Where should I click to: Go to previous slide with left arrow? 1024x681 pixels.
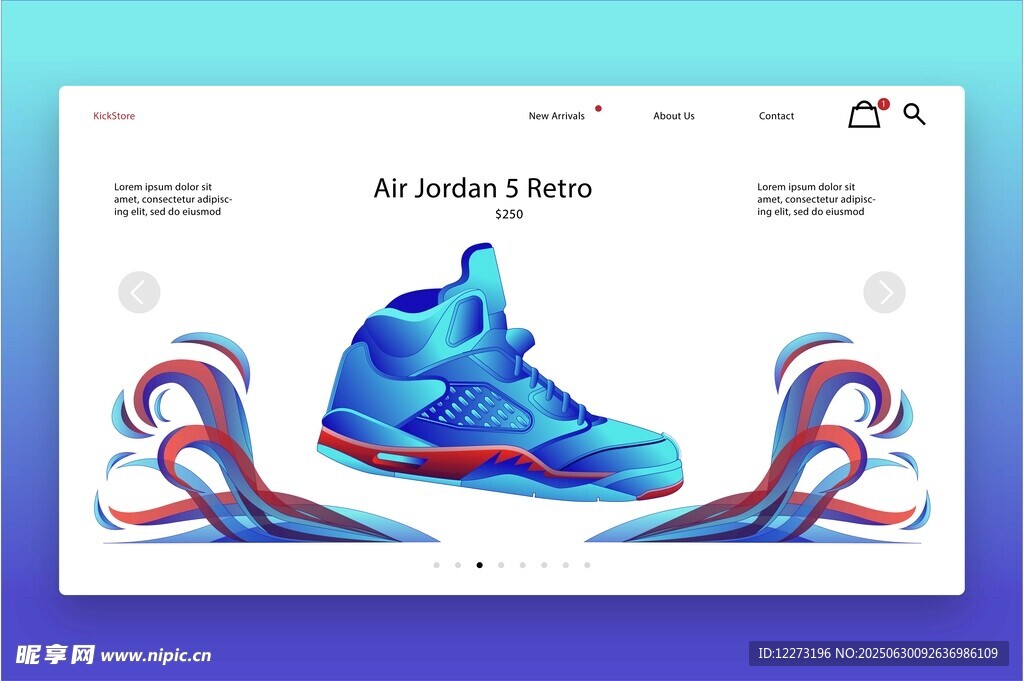[x=139, y=292]
